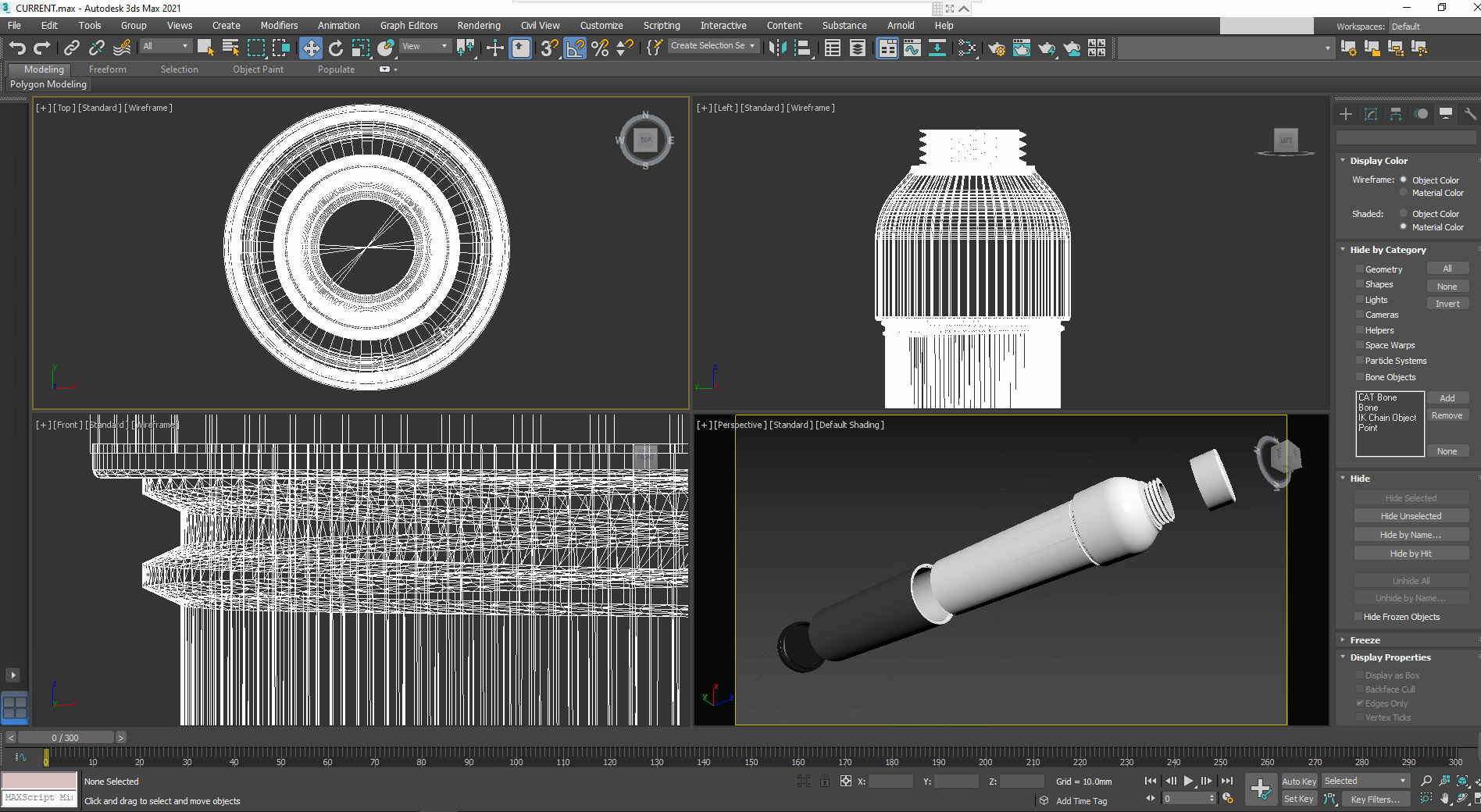Image resolution: width=1481 pixels, height=812 pixels.
Task: Enable the Geometry hide category checkbox
Action: point(1360,269)
